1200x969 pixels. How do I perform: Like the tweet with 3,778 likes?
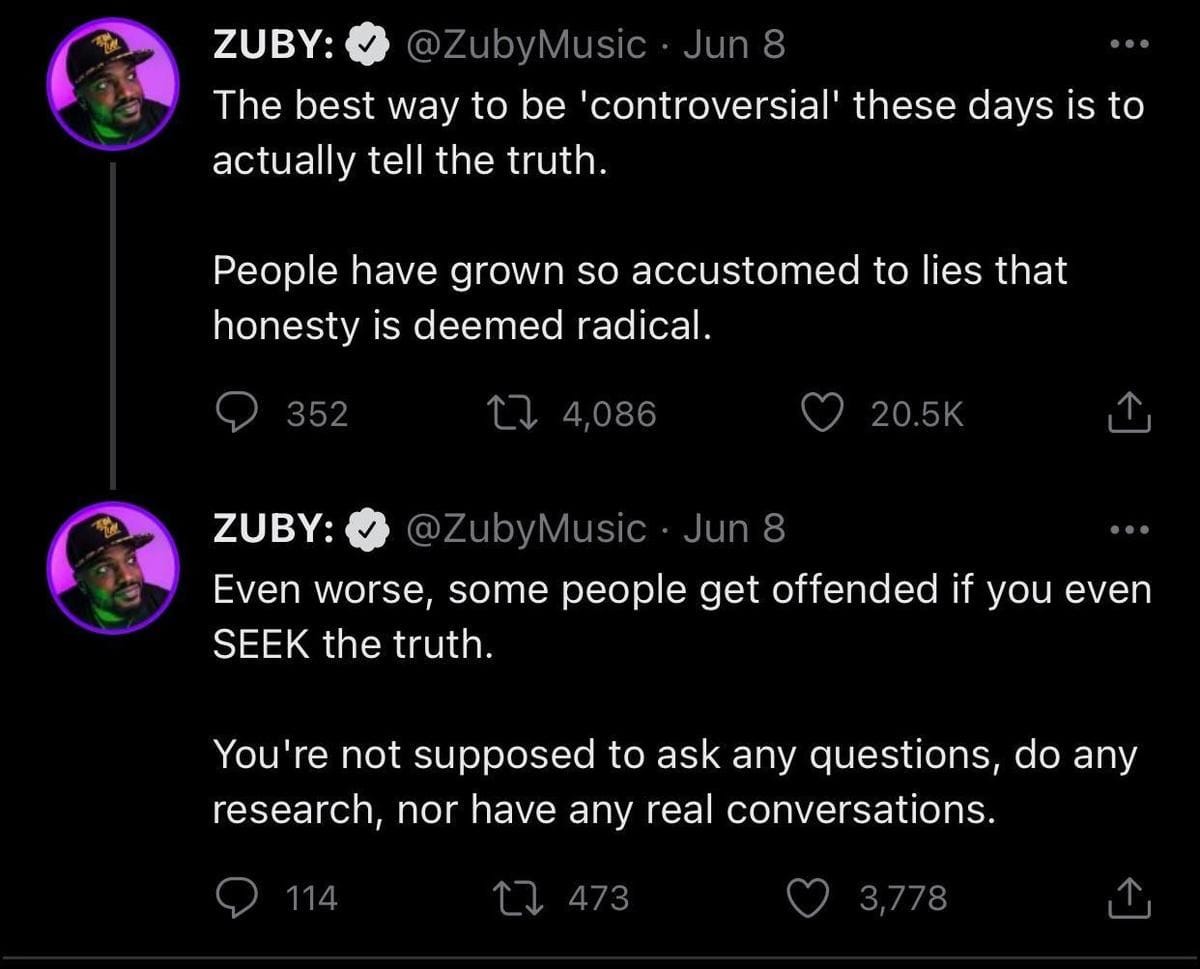click(811, 897)
